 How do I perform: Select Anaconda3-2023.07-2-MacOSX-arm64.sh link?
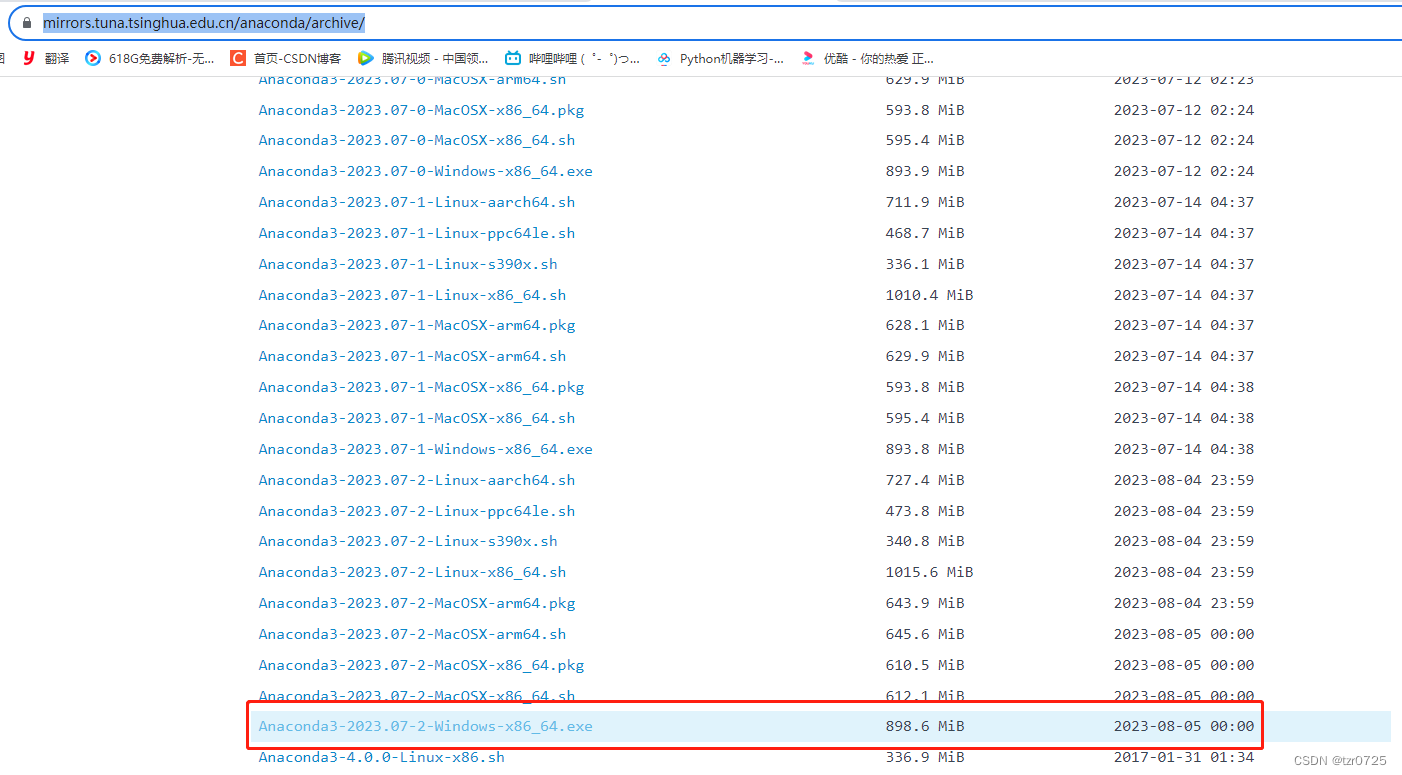(x=412, y=634)
